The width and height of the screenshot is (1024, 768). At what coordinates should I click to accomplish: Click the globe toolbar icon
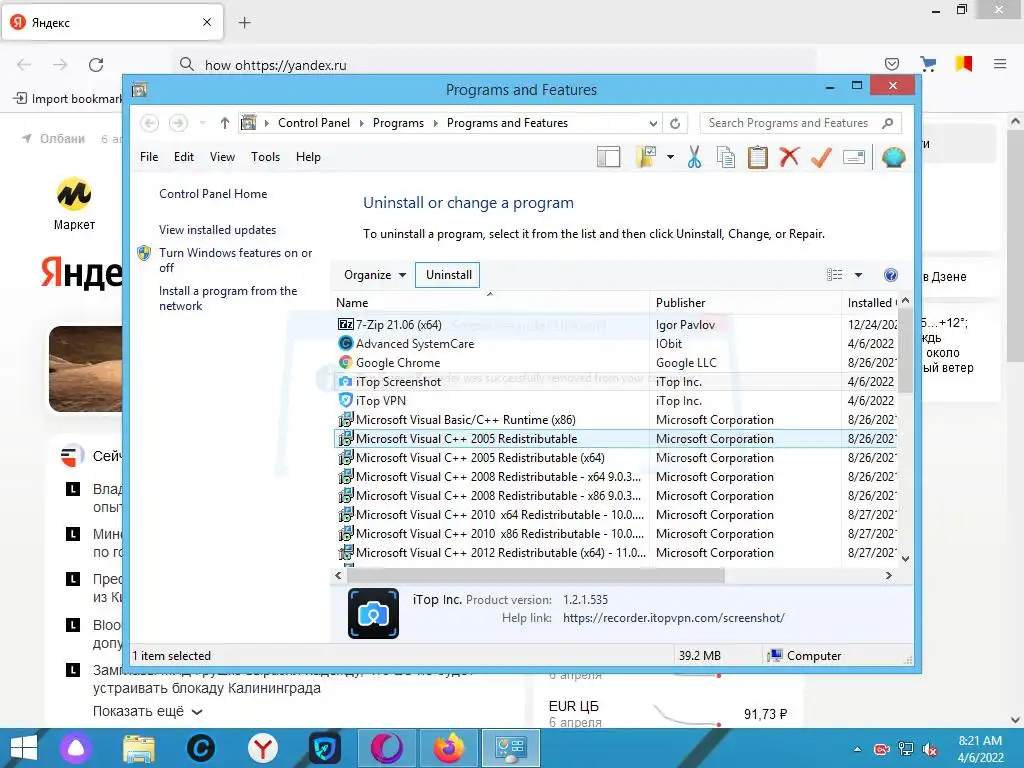click(x=893, y=157)
